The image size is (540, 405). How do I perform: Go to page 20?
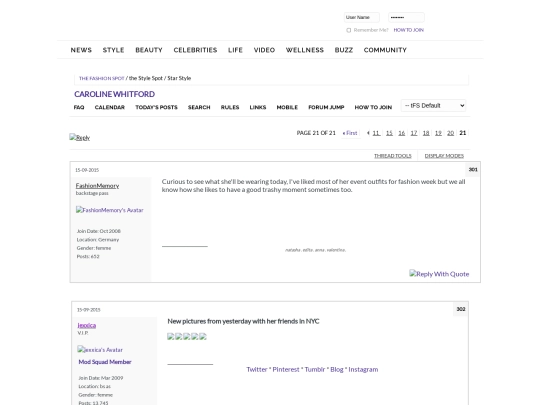(450, 133)
